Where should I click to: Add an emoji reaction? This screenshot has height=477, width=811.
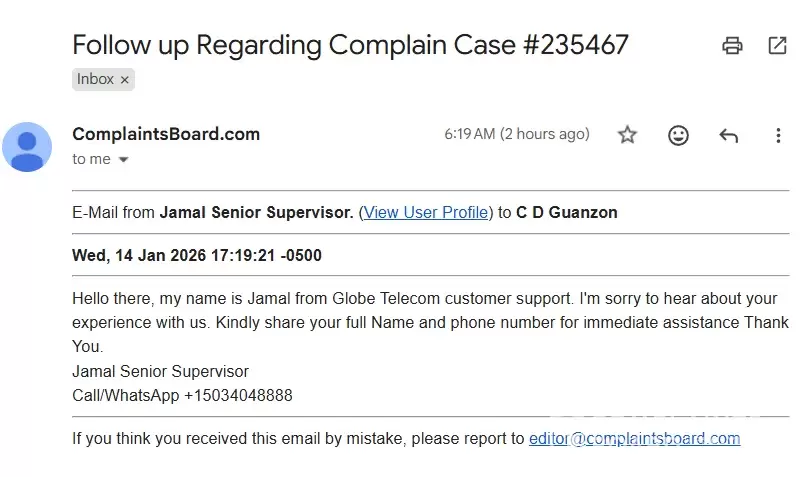(x=678, y=135)
